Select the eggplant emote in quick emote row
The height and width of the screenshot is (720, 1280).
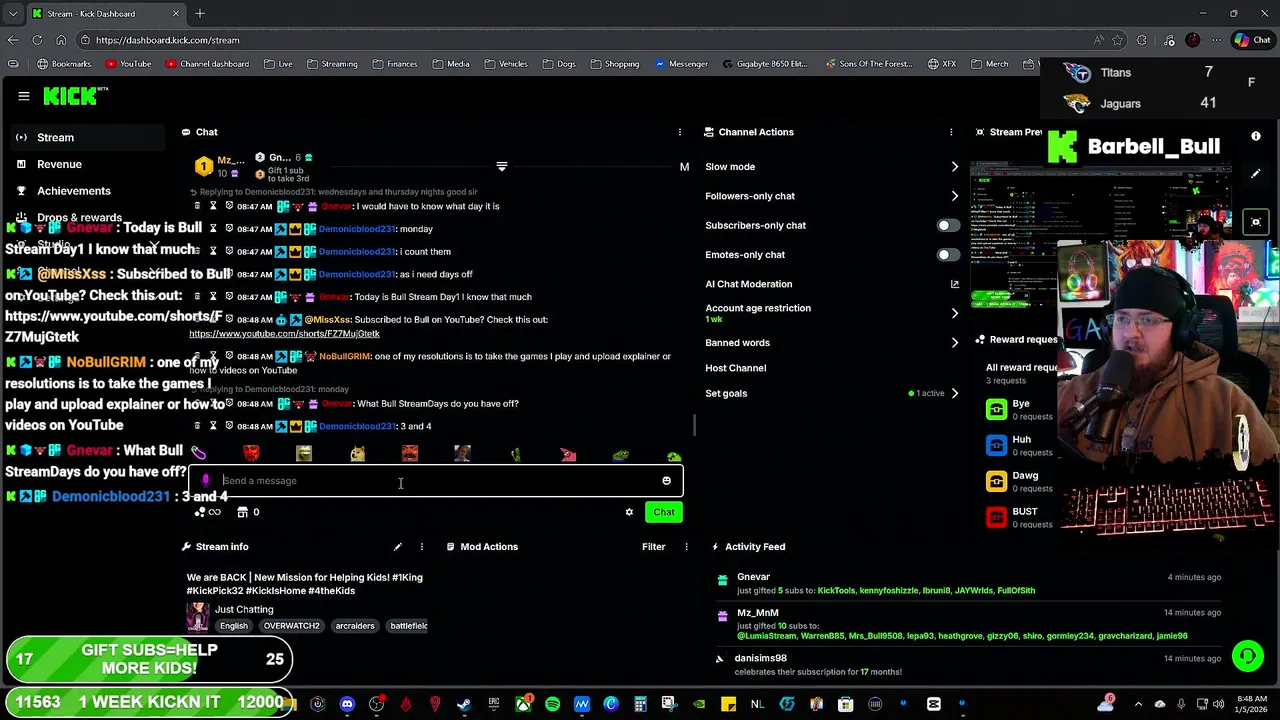point(199,455)
